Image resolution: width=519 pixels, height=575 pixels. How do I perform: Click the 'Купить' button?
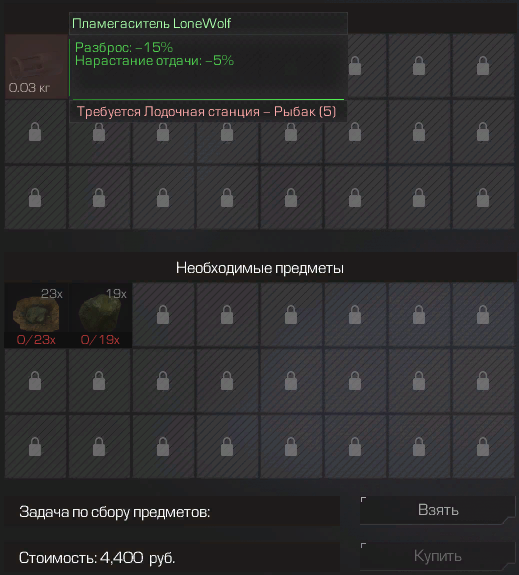[x=438, y=556]
